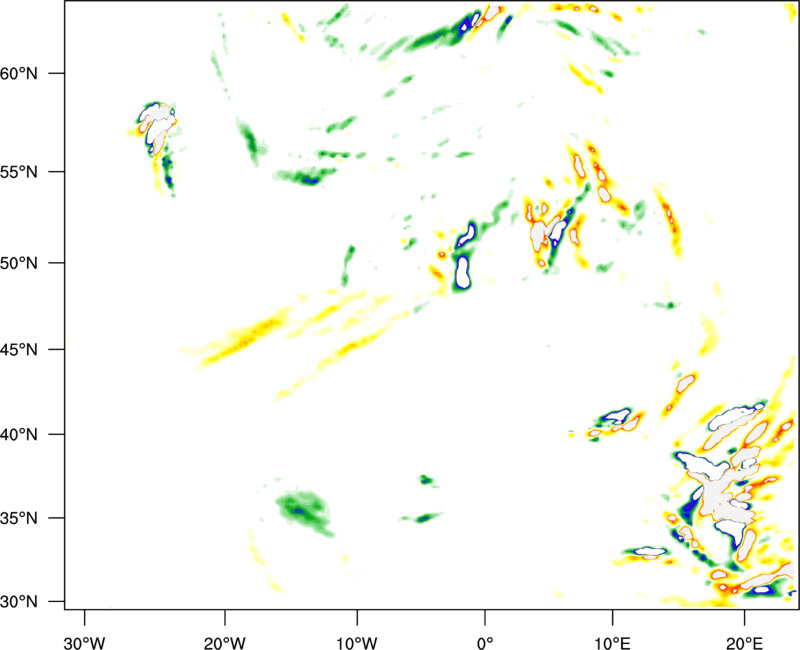Click the 10°E longitude label
800x650 pixels.
pyautogui.click(x=612, y=642)
